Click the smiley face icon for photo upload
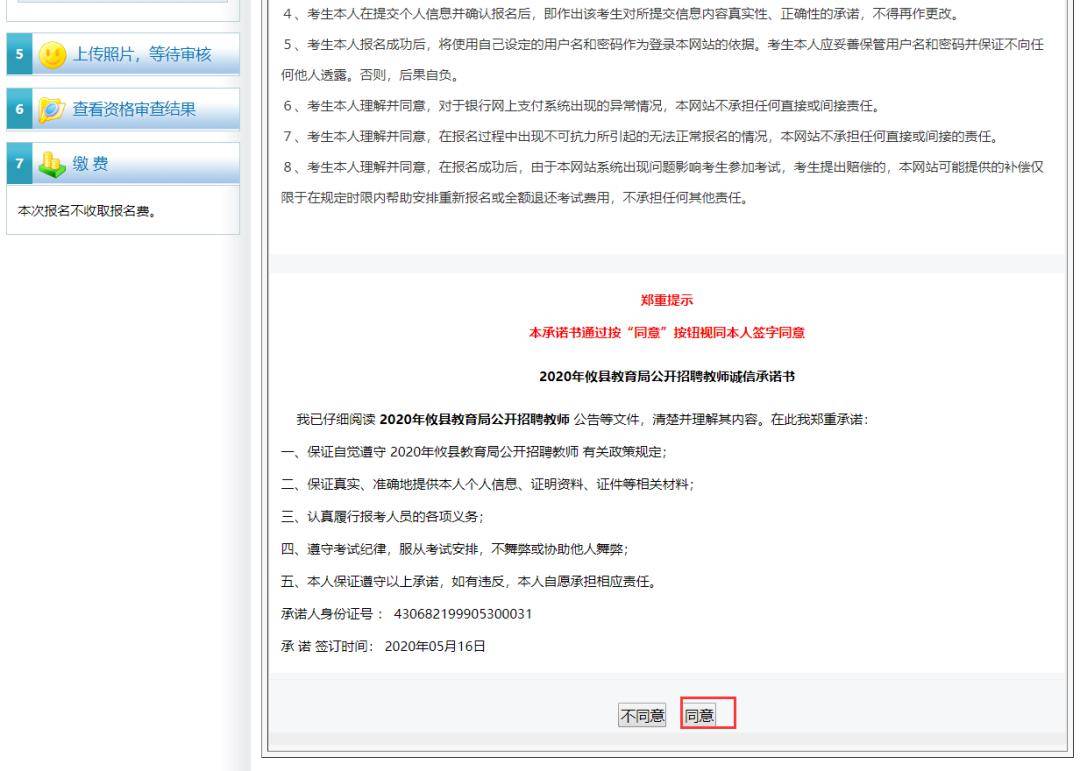This screenshot has height=771, width=1080. [52, 54]
